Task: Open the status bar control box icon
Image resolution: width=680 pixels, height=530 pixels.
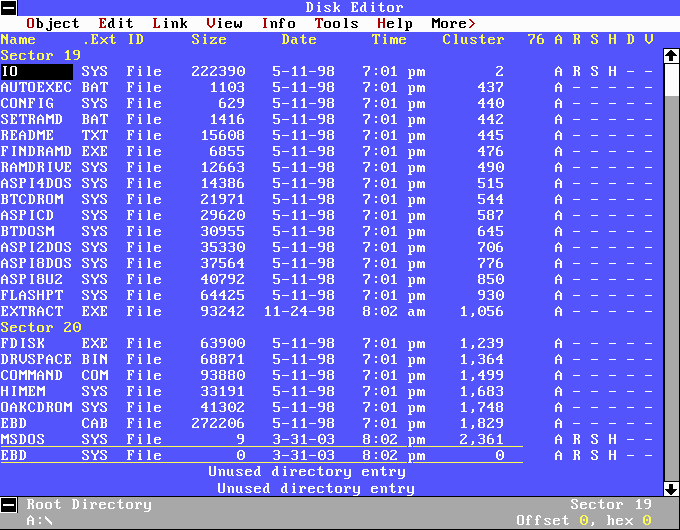Action: 9,505
